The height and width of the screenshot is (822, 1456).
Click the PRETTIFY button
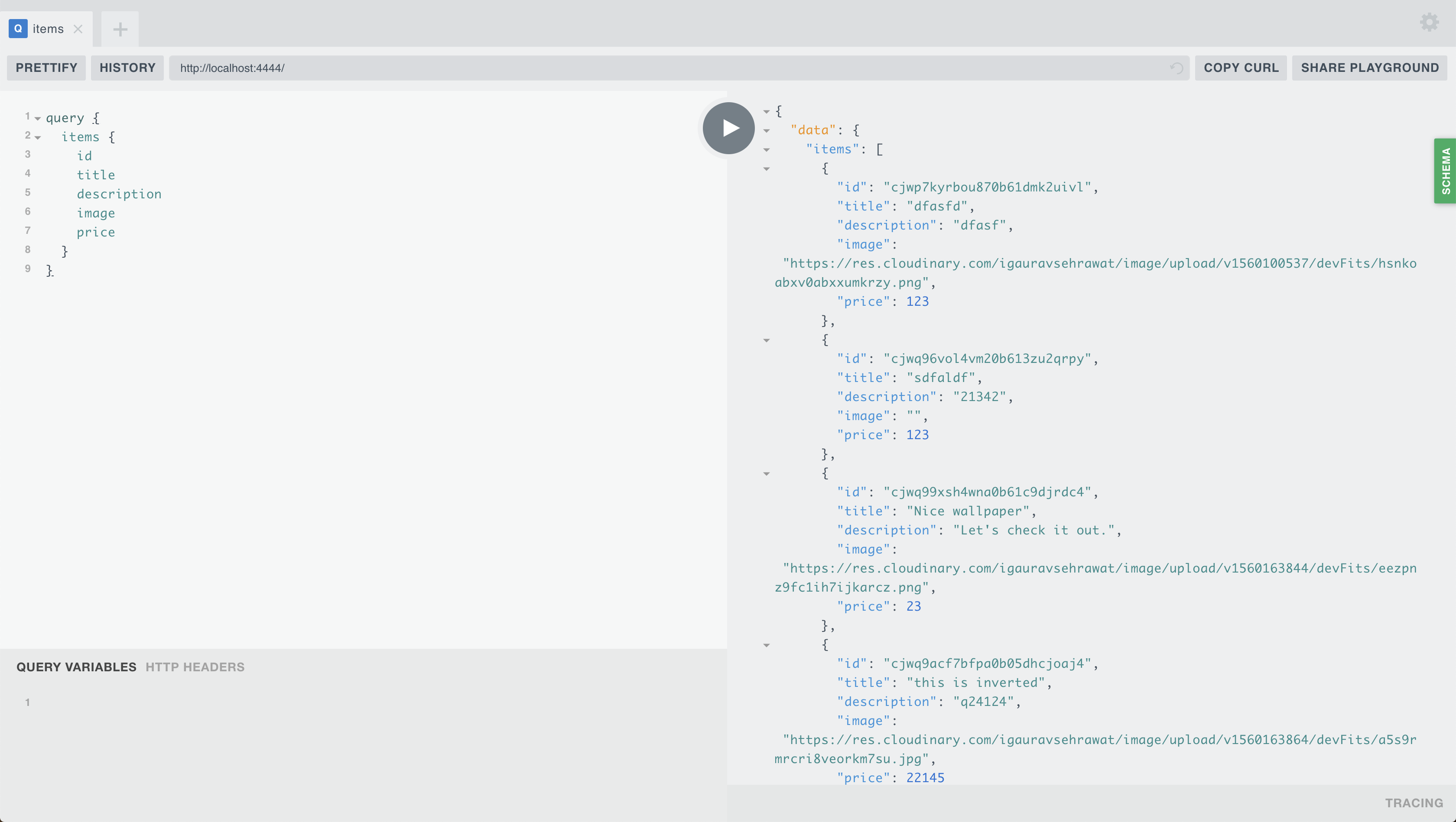point(46,68)
